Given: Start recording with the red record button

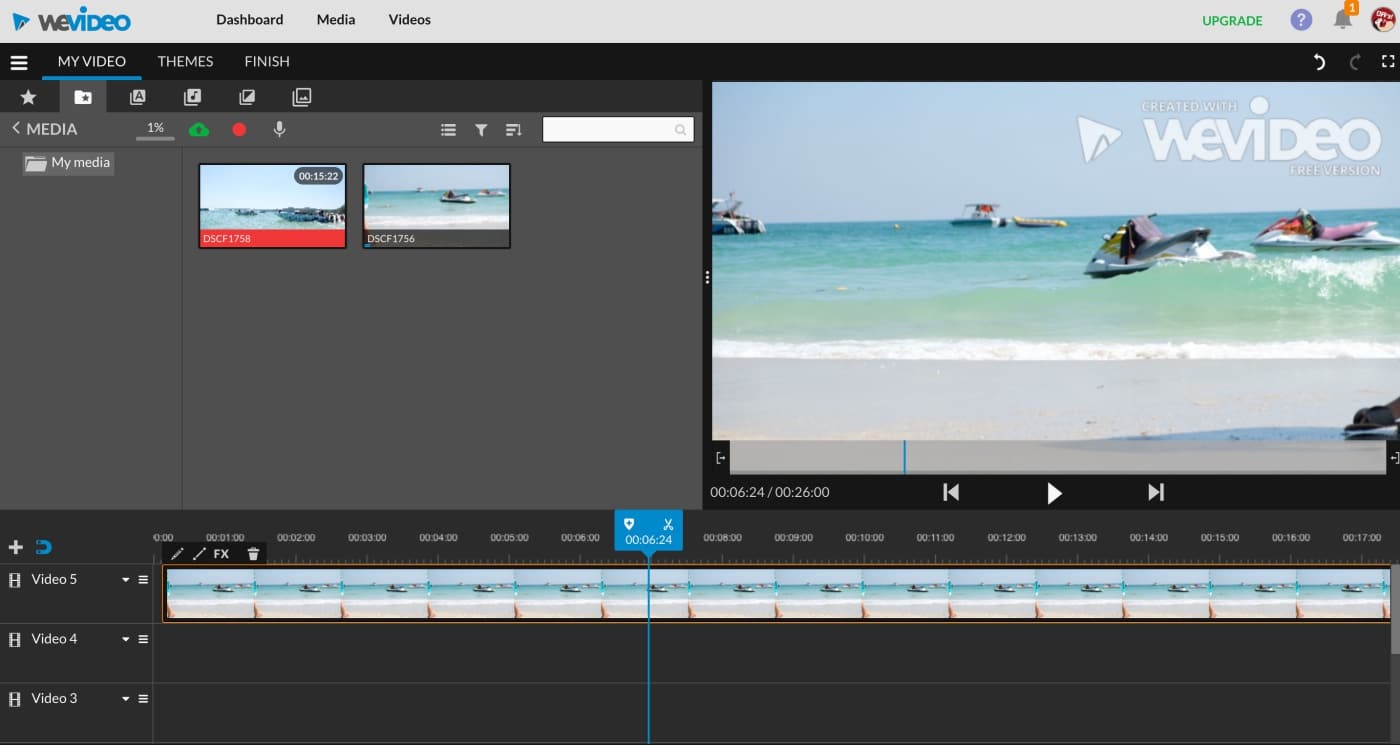Looking at the screenshot, I should point(239,129).
